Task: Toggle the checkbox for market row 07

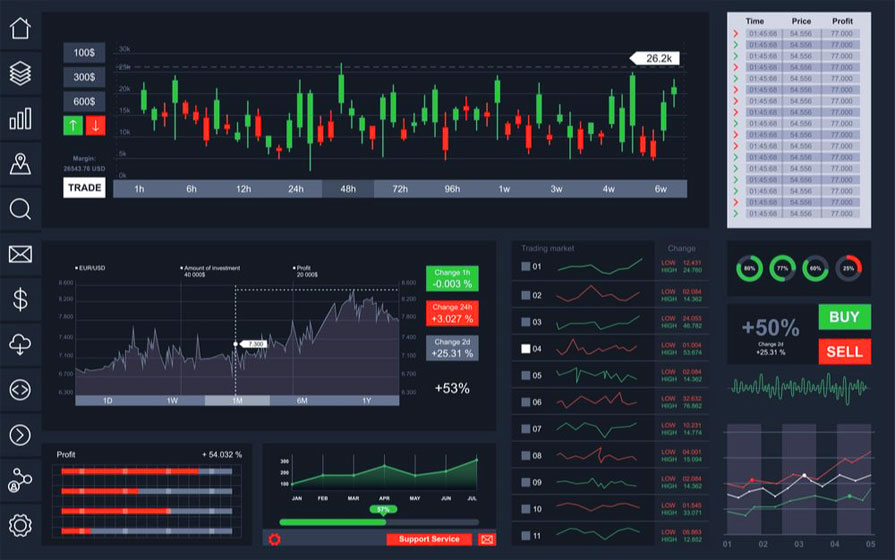Action: coord(526,429)
